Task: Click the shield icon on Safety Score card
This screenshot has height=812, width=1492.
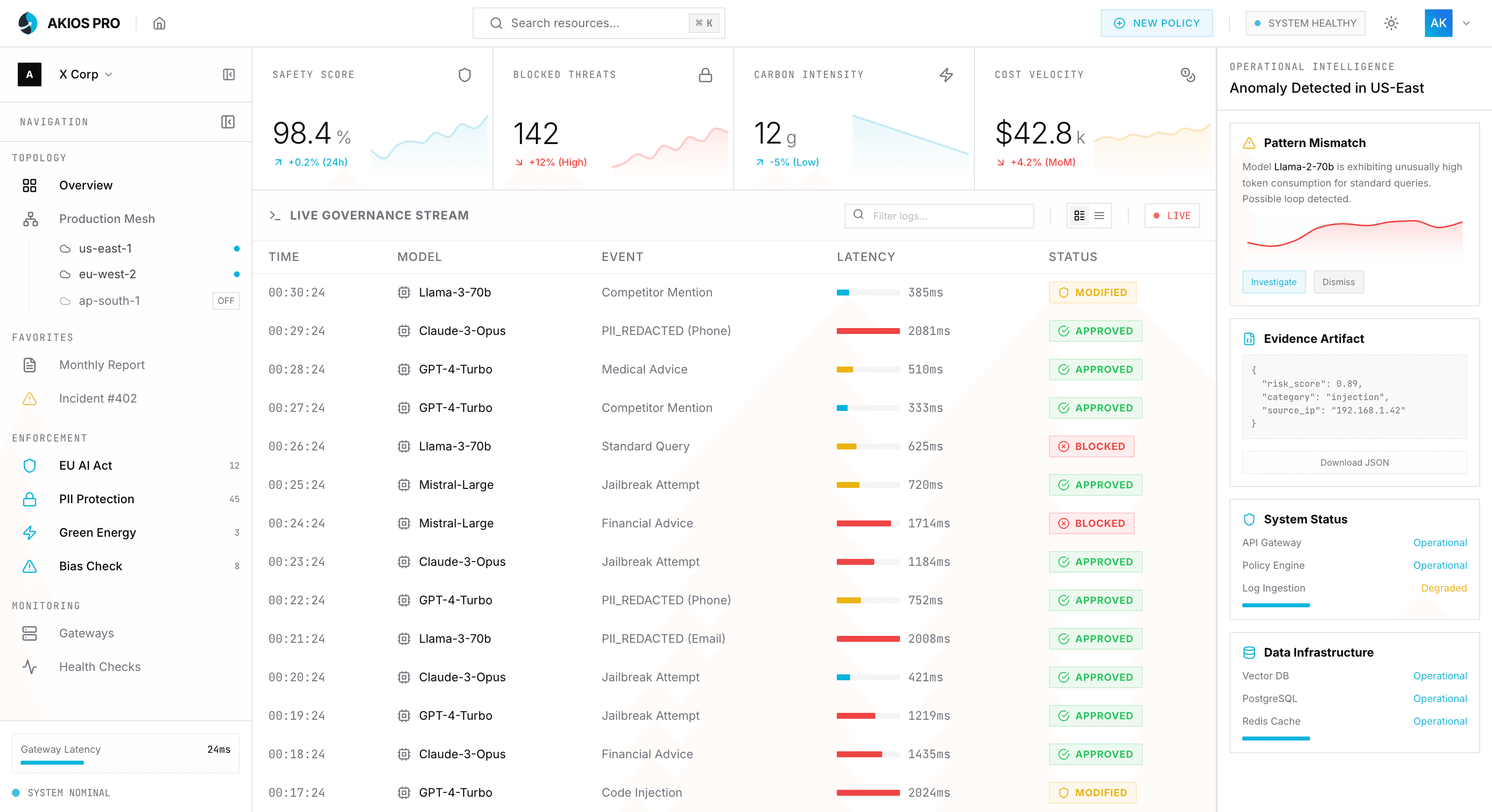Action: (x=464, y=74)
